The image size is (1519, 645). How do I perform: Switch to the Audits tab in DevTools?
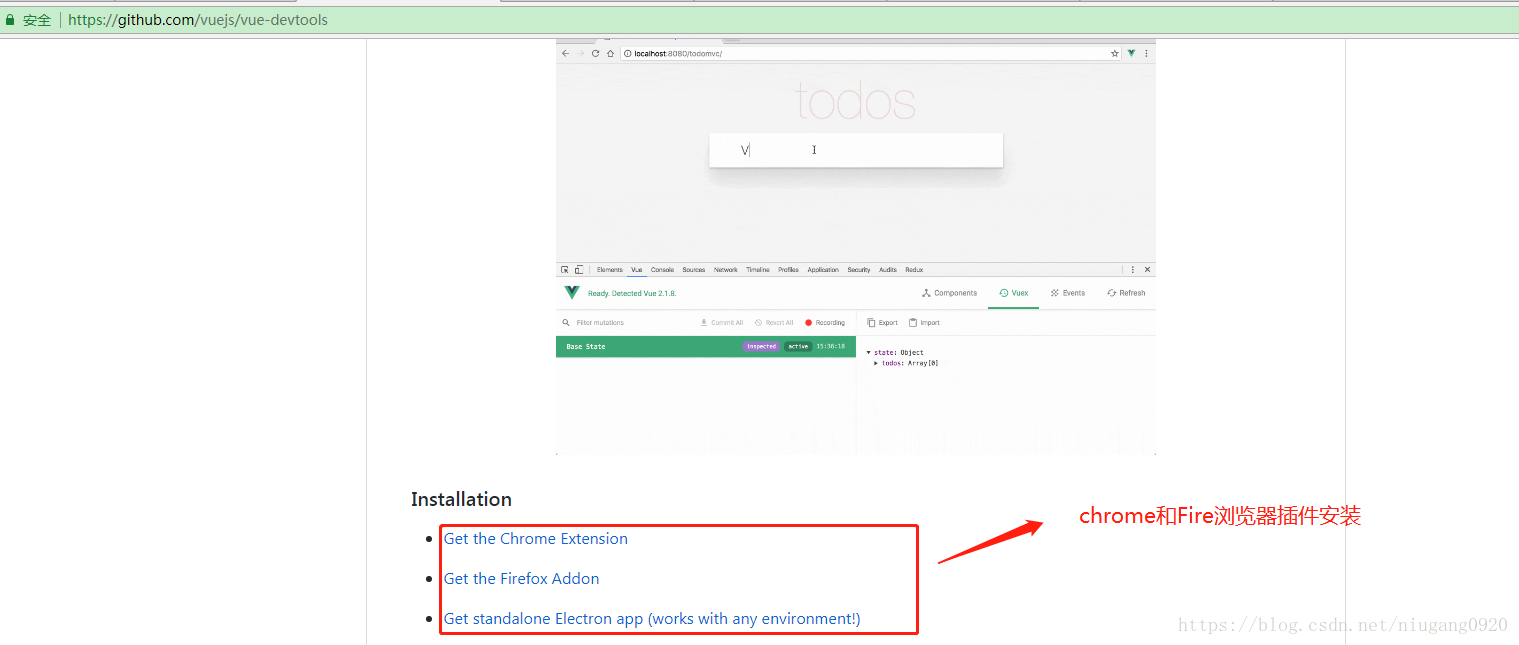tap(888, 270)
